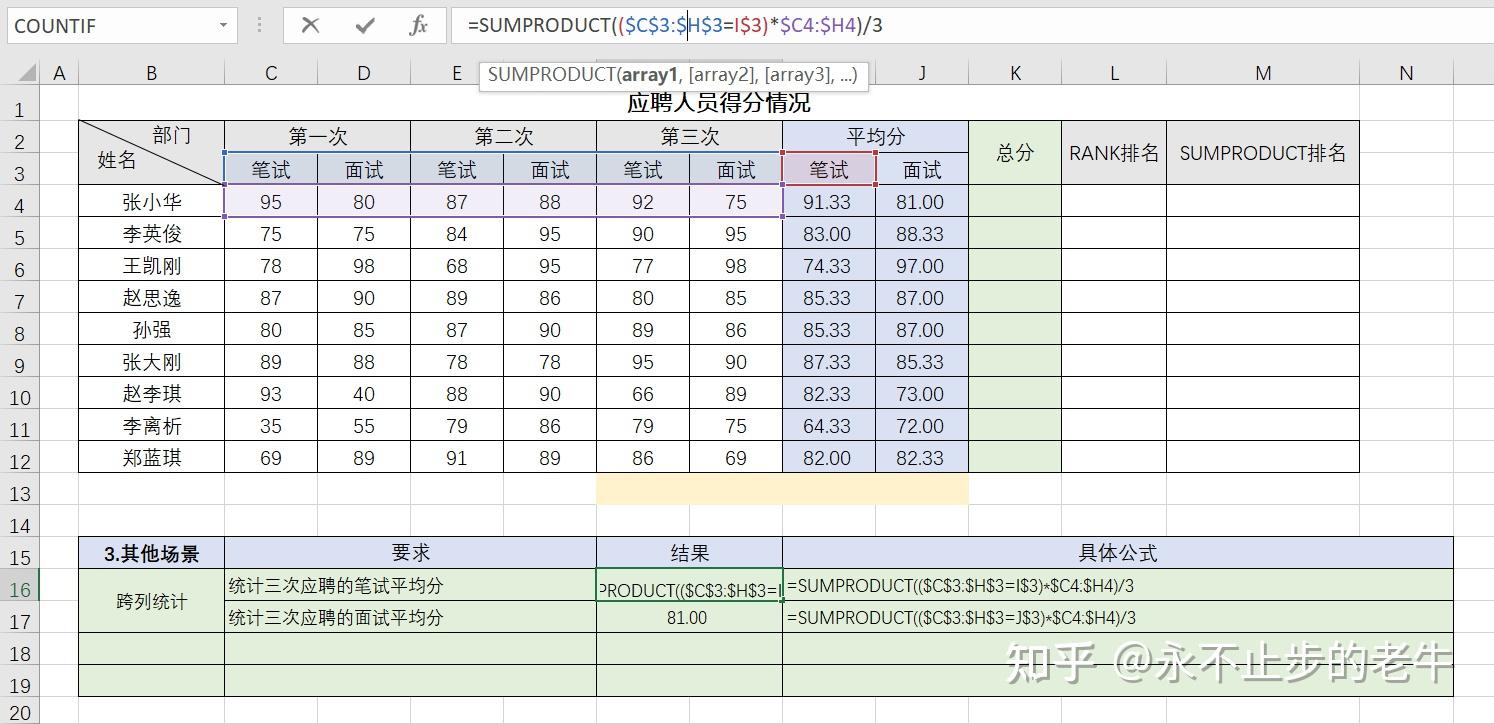Open Insert Function fx dialog
Screen dimensions: 1494x724
(x=419, y=26)
